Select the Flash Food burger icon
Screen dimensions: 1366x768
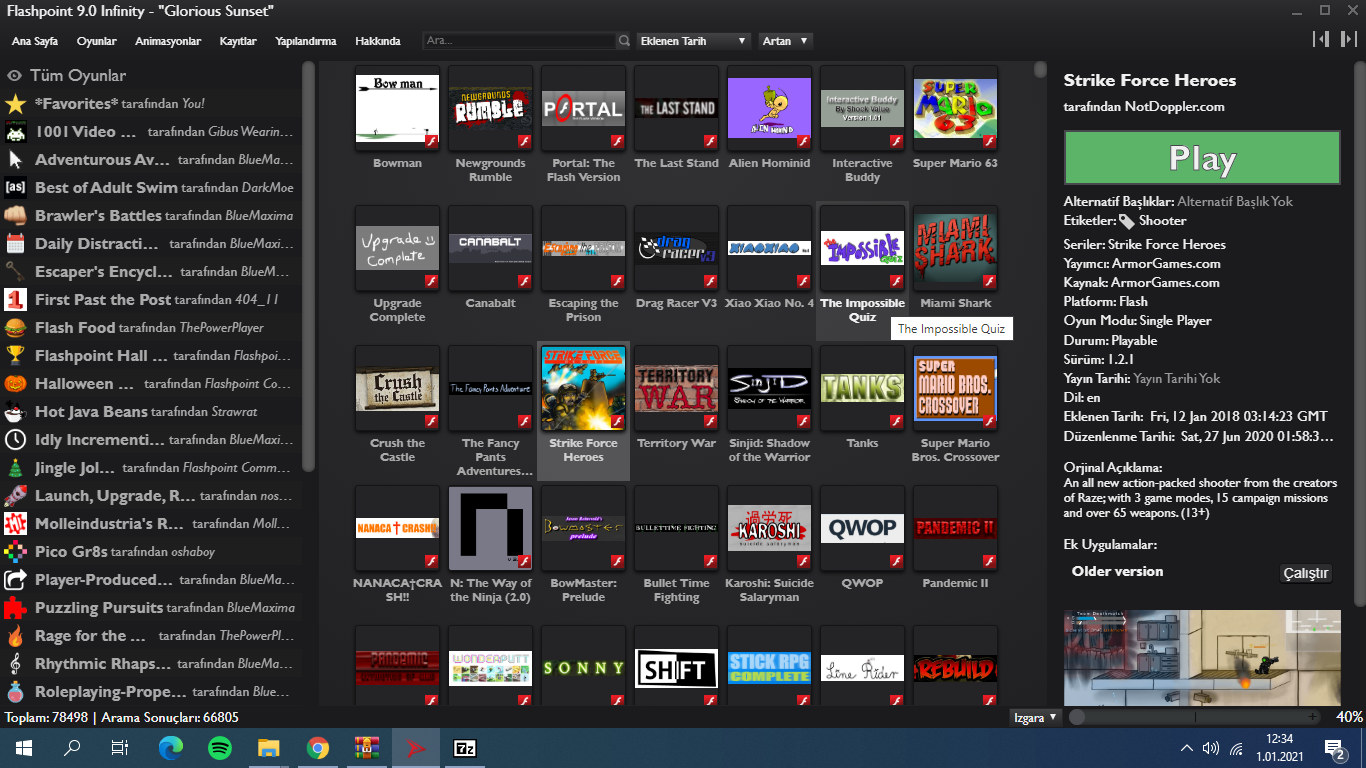click(15, 328)
